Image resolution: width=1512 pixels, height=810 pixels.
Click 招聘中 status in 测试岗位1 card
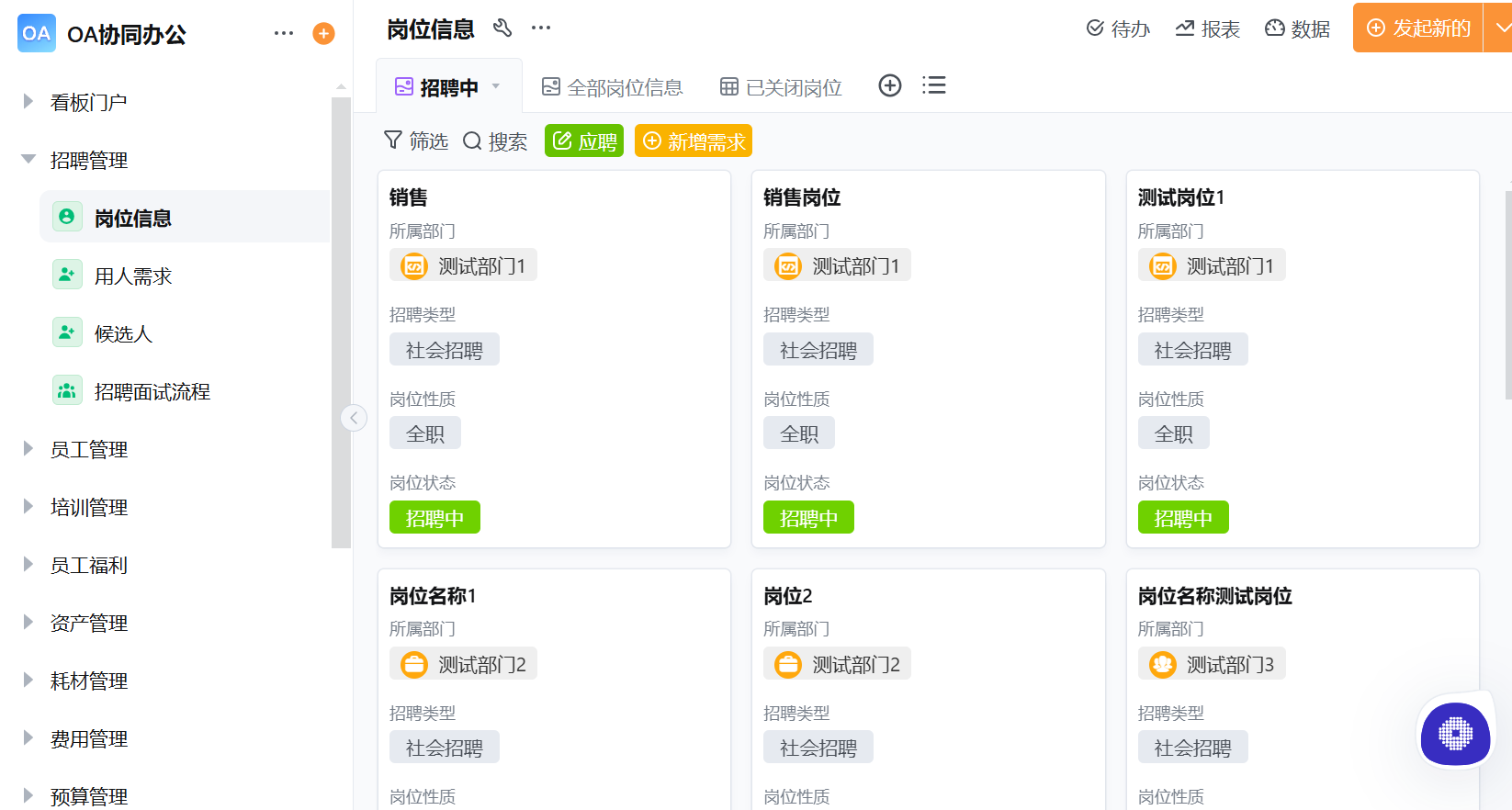1183,517
